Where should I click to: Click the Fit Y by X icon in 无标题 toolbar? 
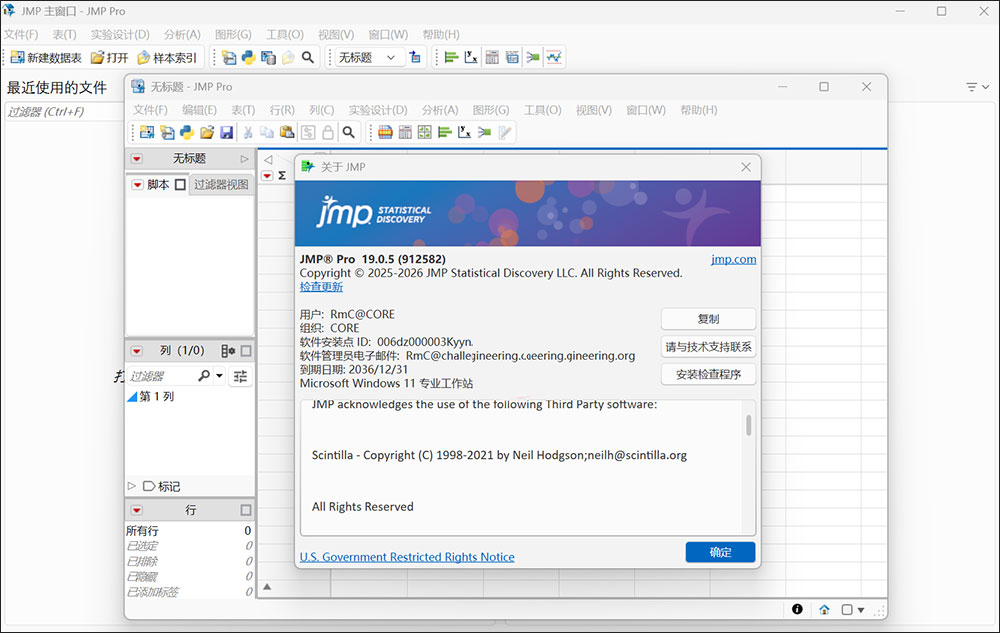pos(465,132)
